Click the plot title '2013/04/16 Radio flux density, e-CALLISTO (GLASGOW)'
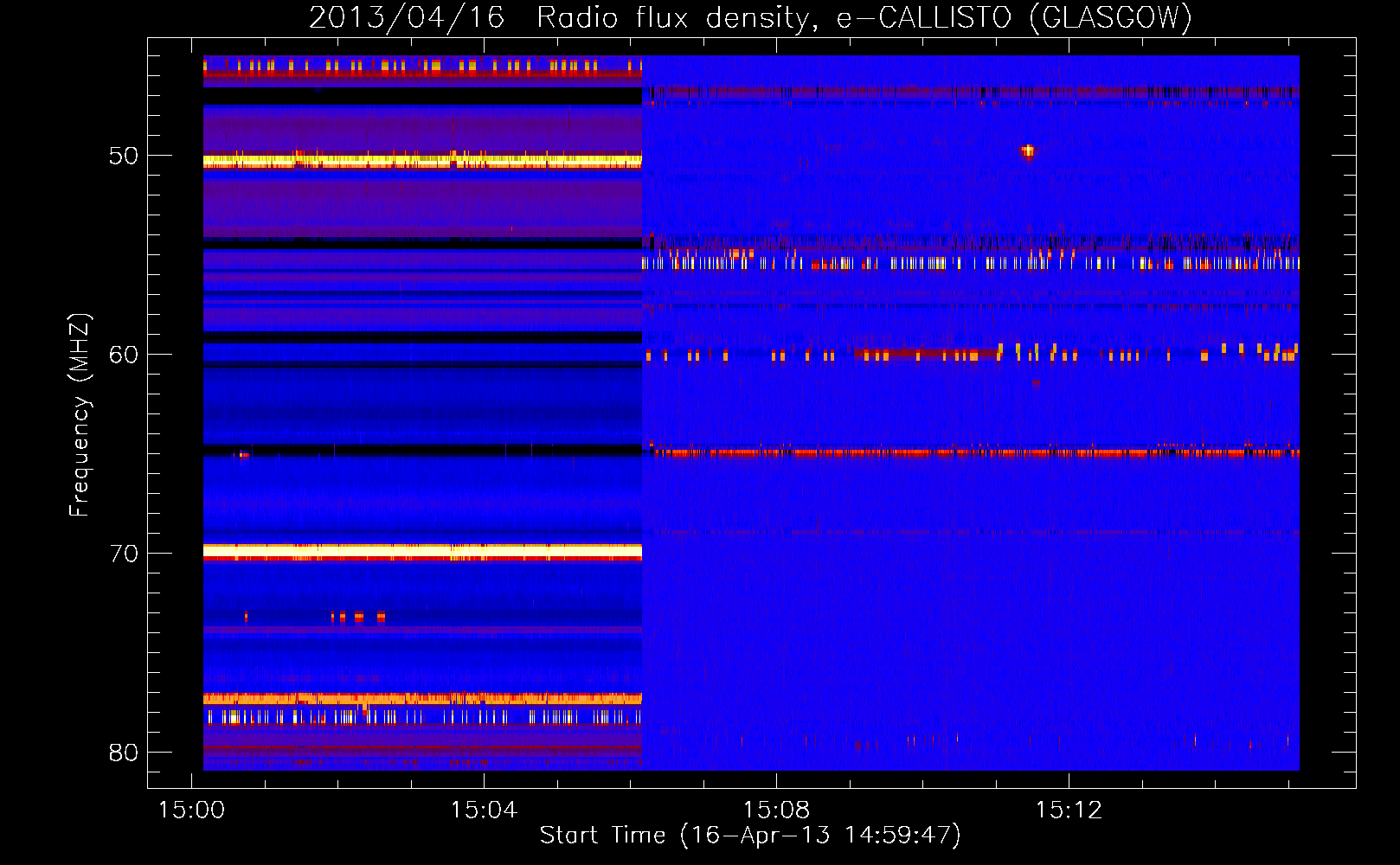Image resolution: width=1400 pixels, height=865 pixels. (750, 17)
